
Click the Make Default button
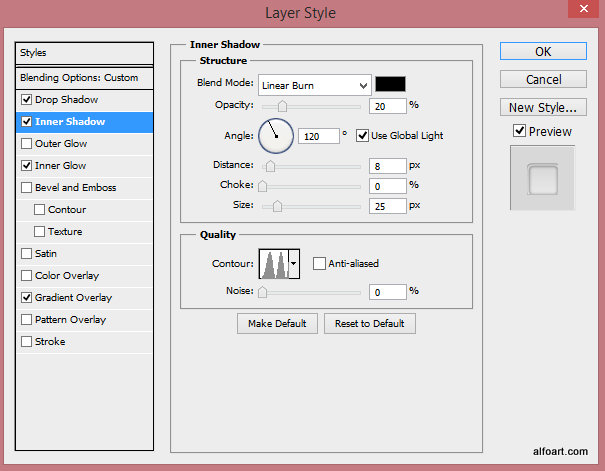click(x=277, y=324)
